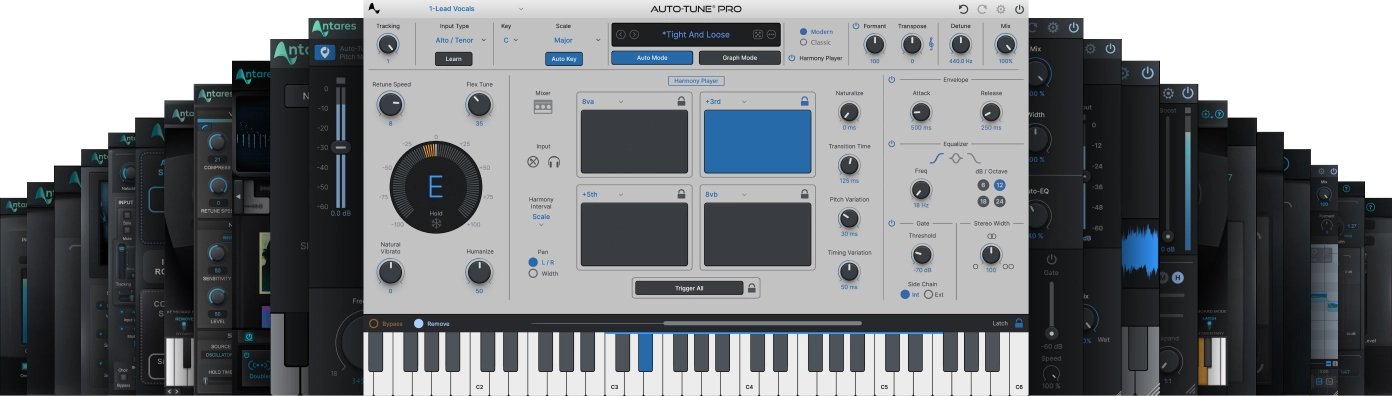Expand the Scale Major dropdown
Screen dimensions: 1392x396
coord(568,40)
